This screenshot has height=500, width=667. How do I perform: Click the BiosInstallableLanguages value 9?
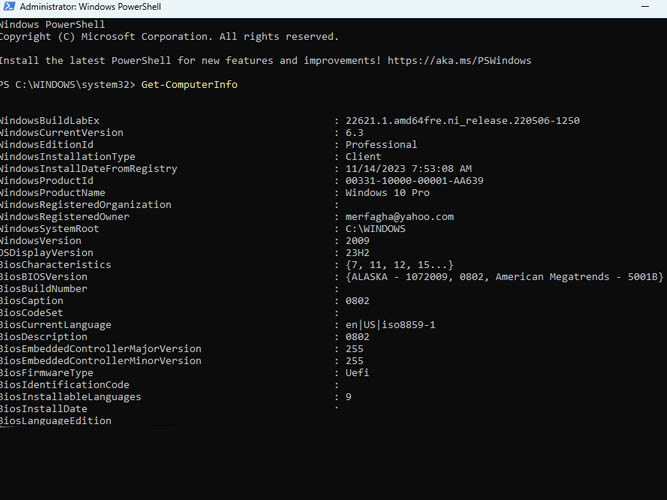click(x=349, y=397)
